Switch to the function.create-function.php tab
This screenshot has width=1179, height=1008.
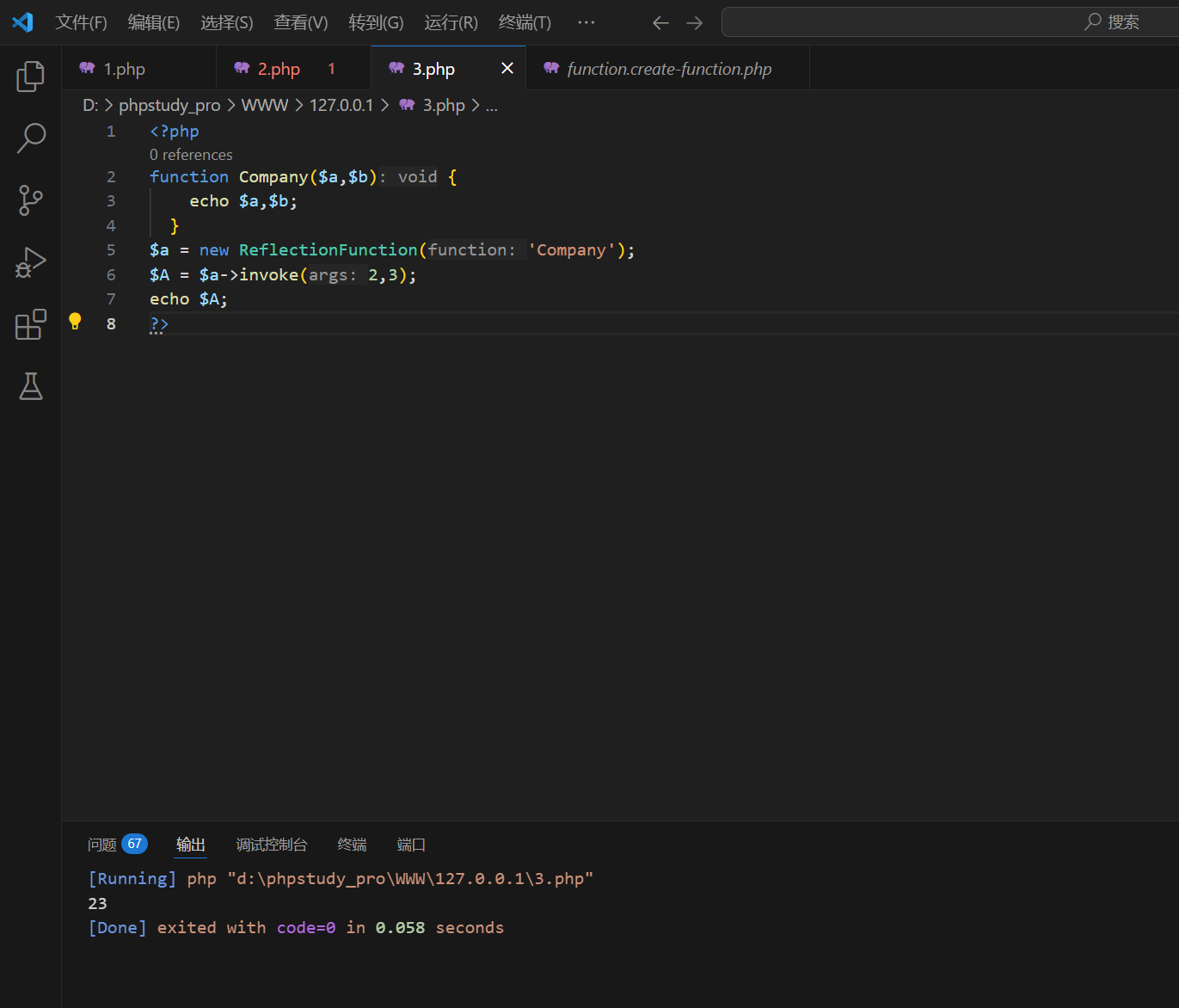click(668, 68)
